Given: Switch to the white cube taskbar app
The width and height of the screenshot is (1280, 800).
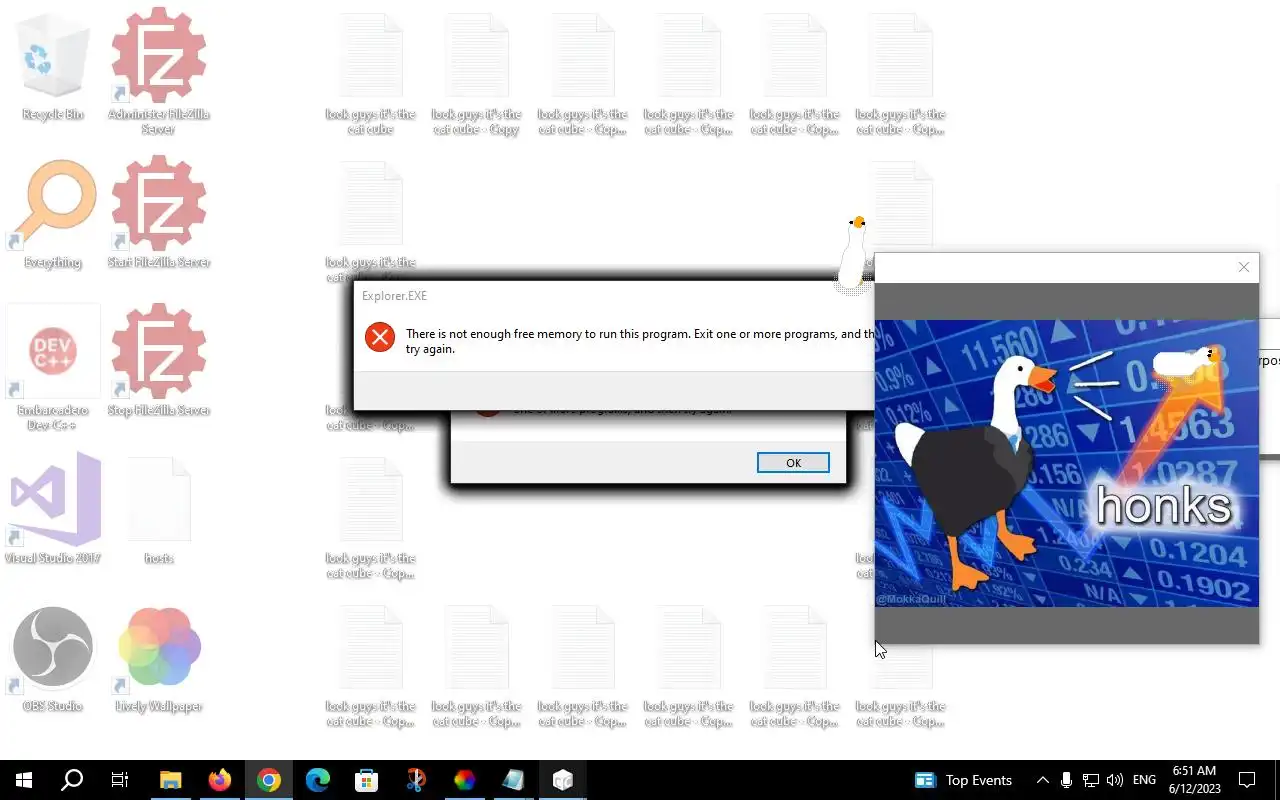Looking at the screenshot, I should tap(563, 780).
